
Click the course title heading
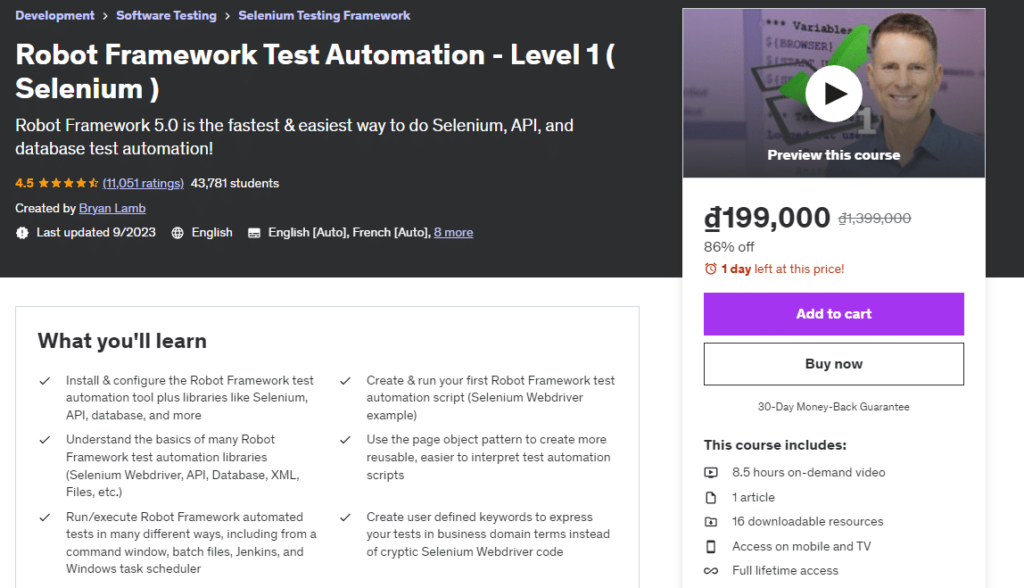pos(315,71)
